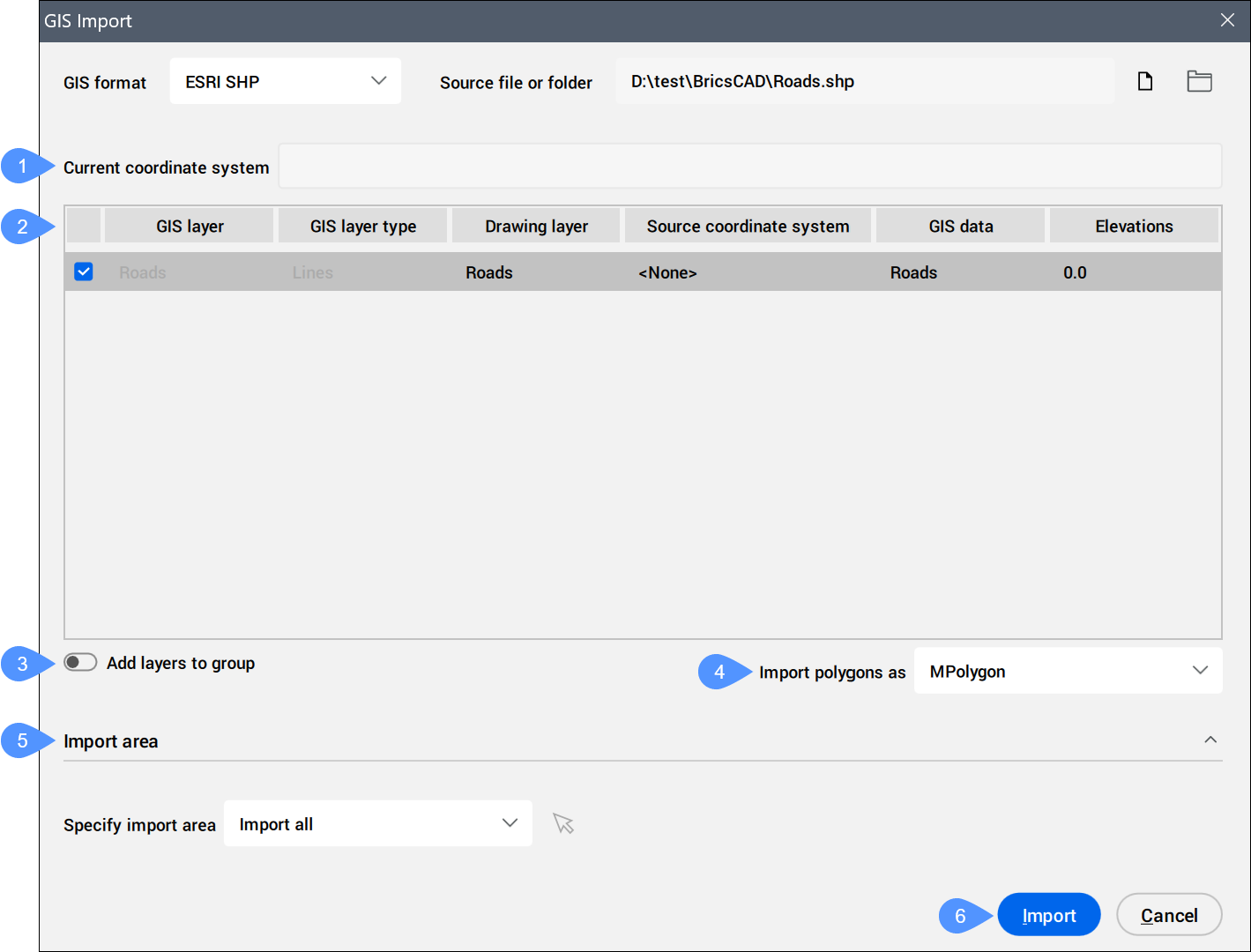Collapse the Import area section
Viewport: 1251px width, 952px height.
(x=1210, y=740)
